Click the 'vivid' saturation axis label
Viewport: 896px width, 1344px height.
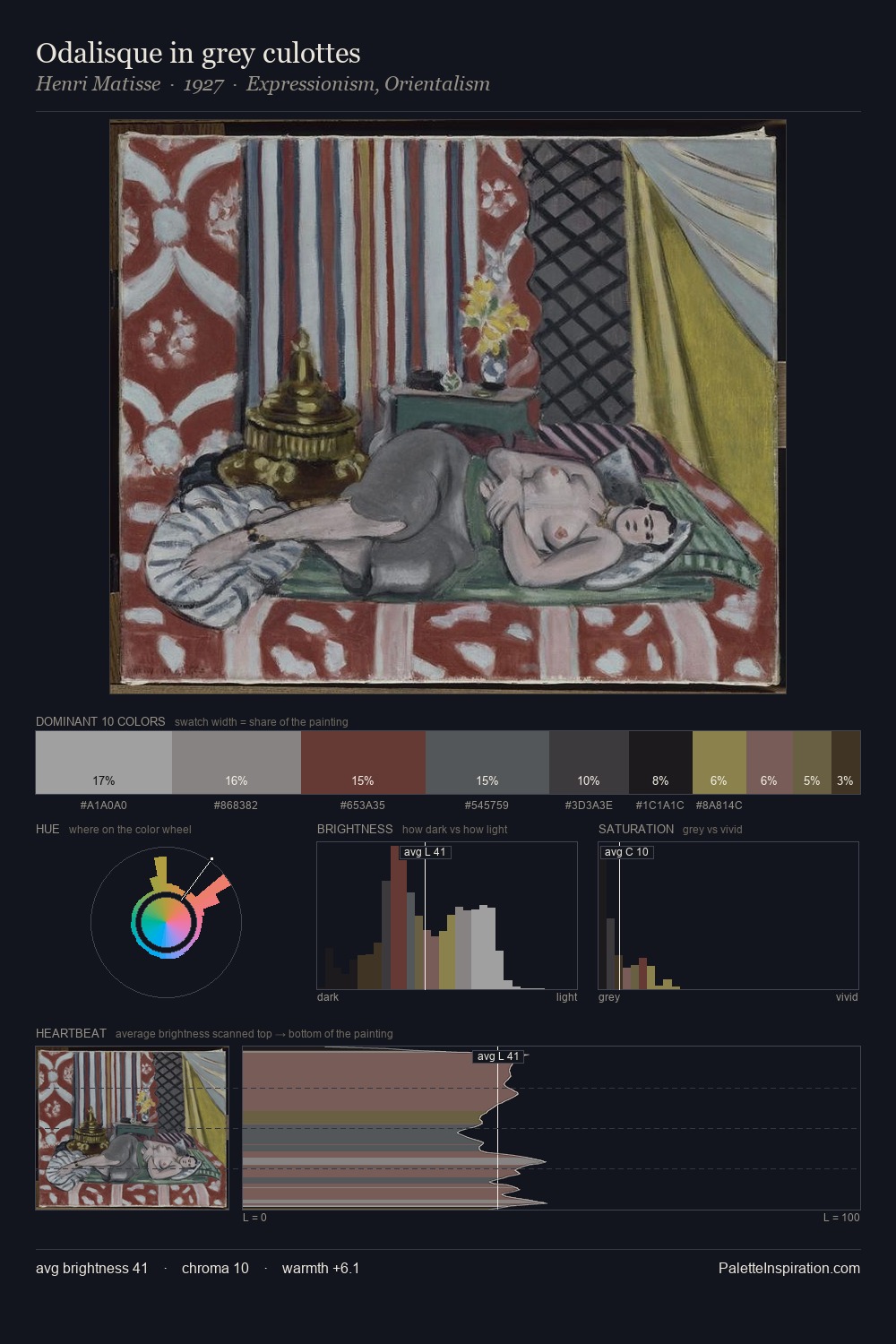[847, 996]
